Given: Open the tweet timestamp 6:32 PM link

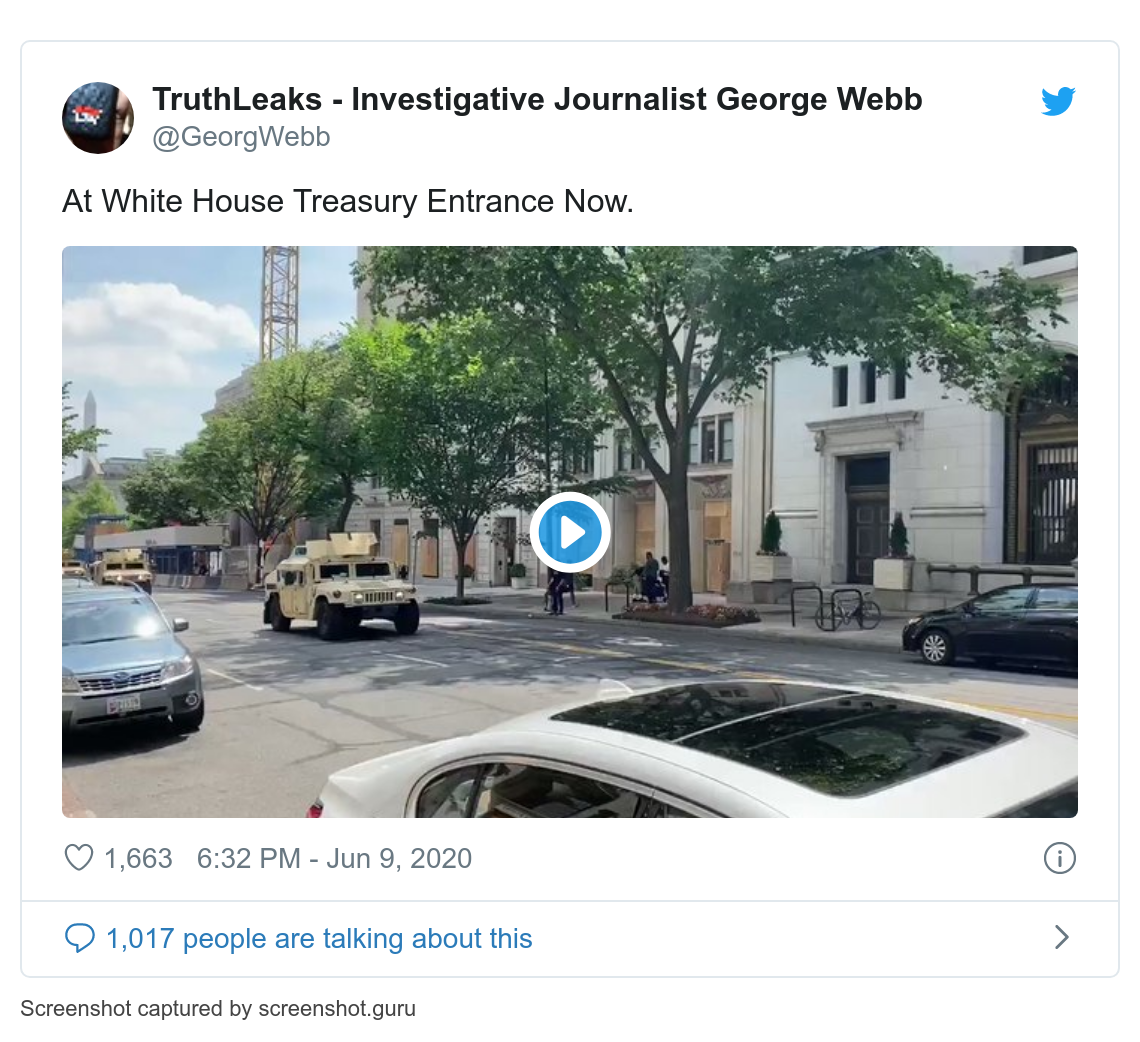Looking at the screenshot, I should 248,859.
